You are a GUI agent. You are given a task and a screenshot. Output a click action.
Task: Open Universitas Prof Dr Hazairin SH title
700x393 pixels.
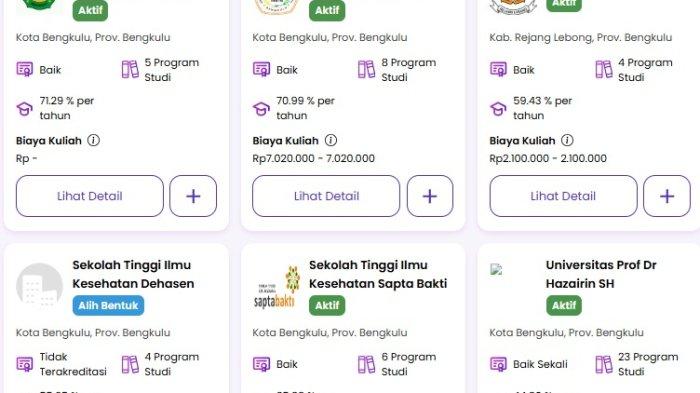coord(601,274)
